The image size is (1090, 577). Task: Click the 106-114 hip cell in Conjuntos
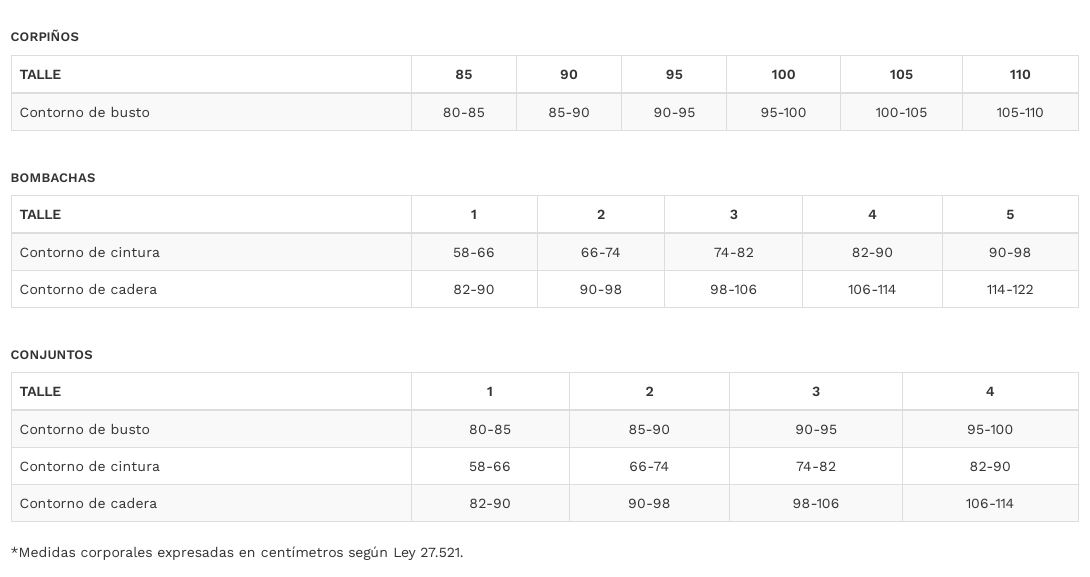click(990, 504)
